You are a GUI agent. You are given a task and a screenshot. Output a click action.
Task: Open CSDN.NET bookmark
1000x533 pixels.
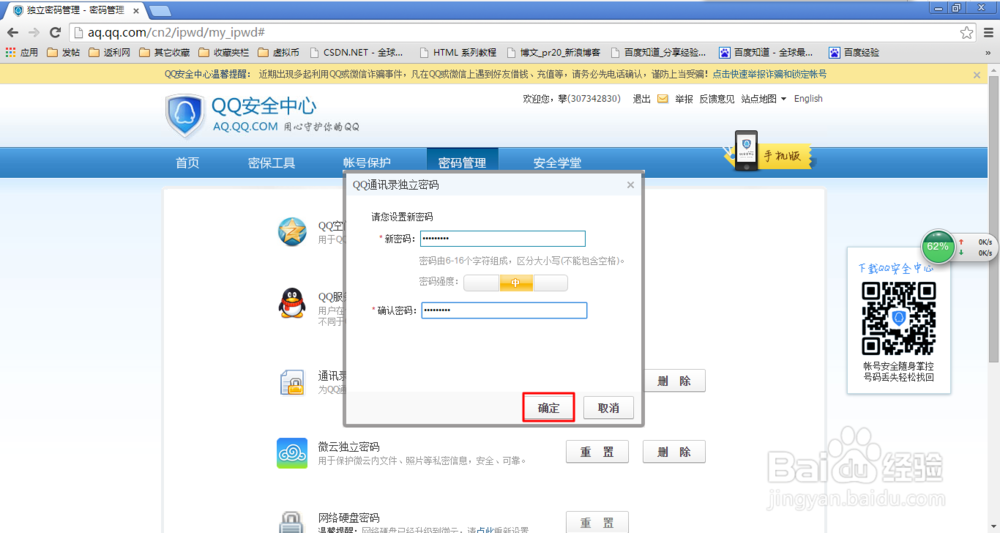pos(357,52)
